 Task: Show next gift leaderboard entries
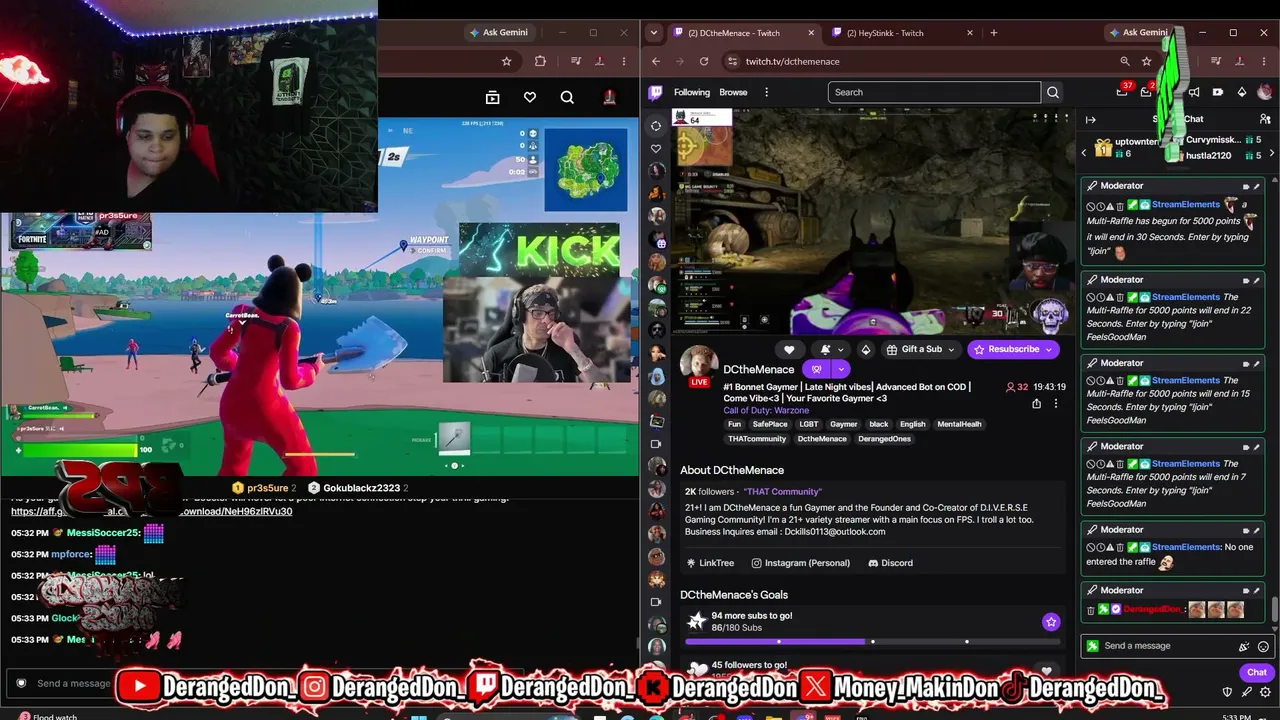[x=1271, y=153]
